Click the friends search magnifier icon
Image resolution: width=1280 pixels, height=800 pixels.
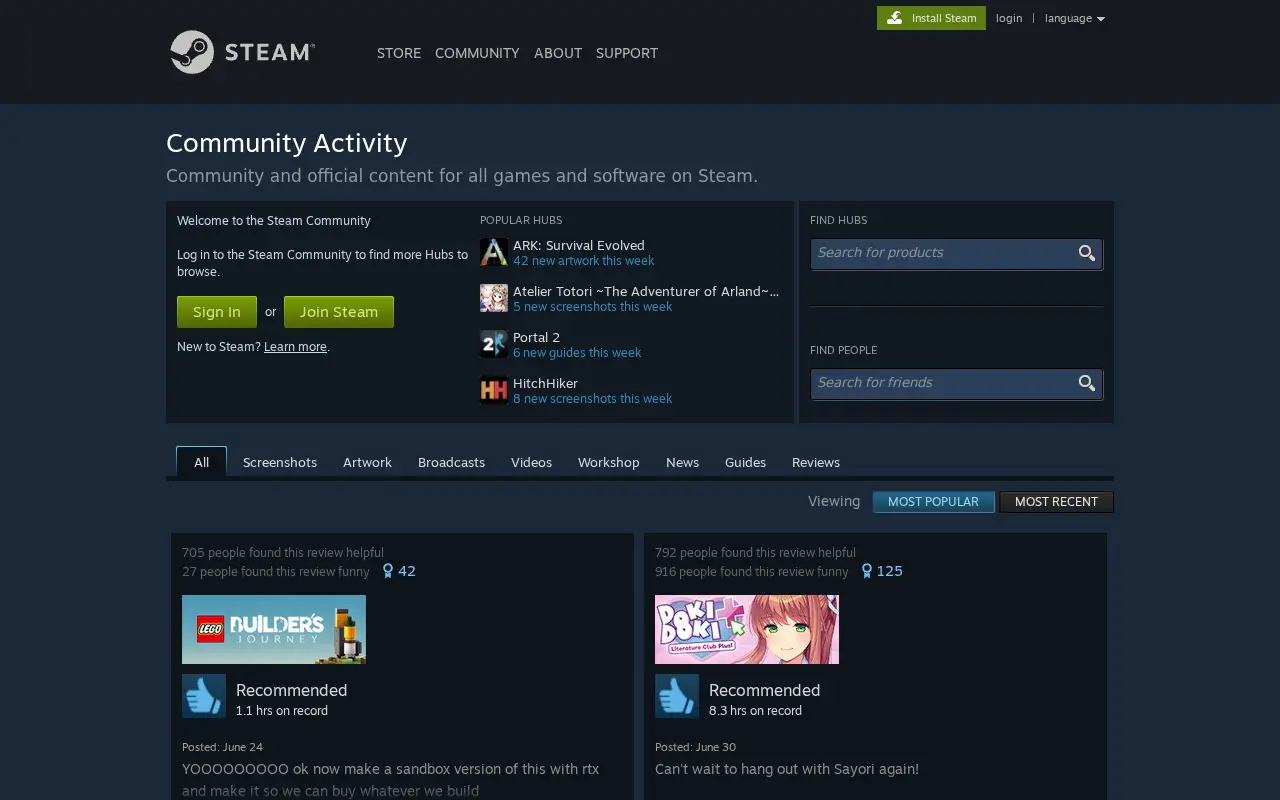[1087, 383]
